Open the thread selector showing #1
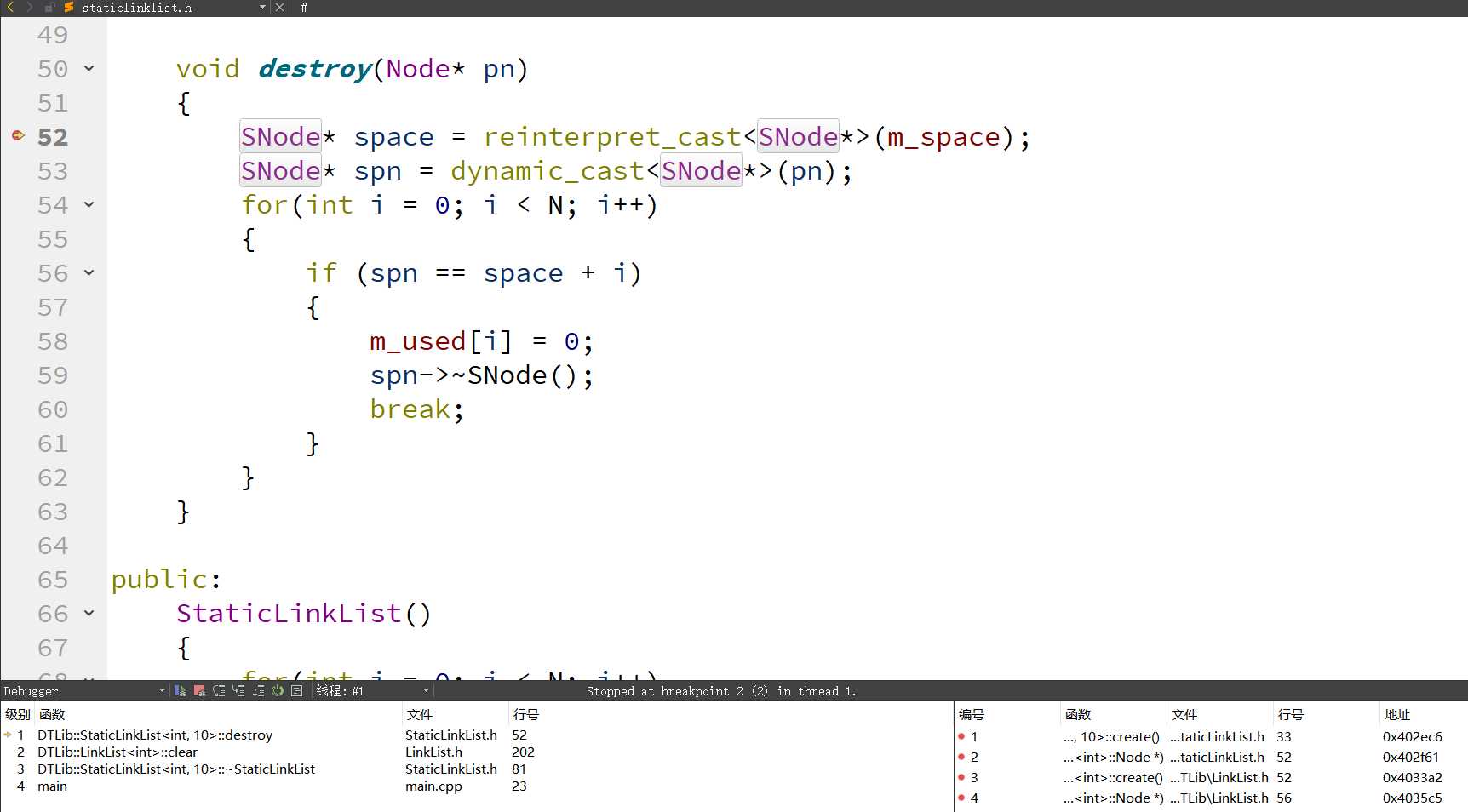The width and height of the screenshot is (1468, 812). 373,691
